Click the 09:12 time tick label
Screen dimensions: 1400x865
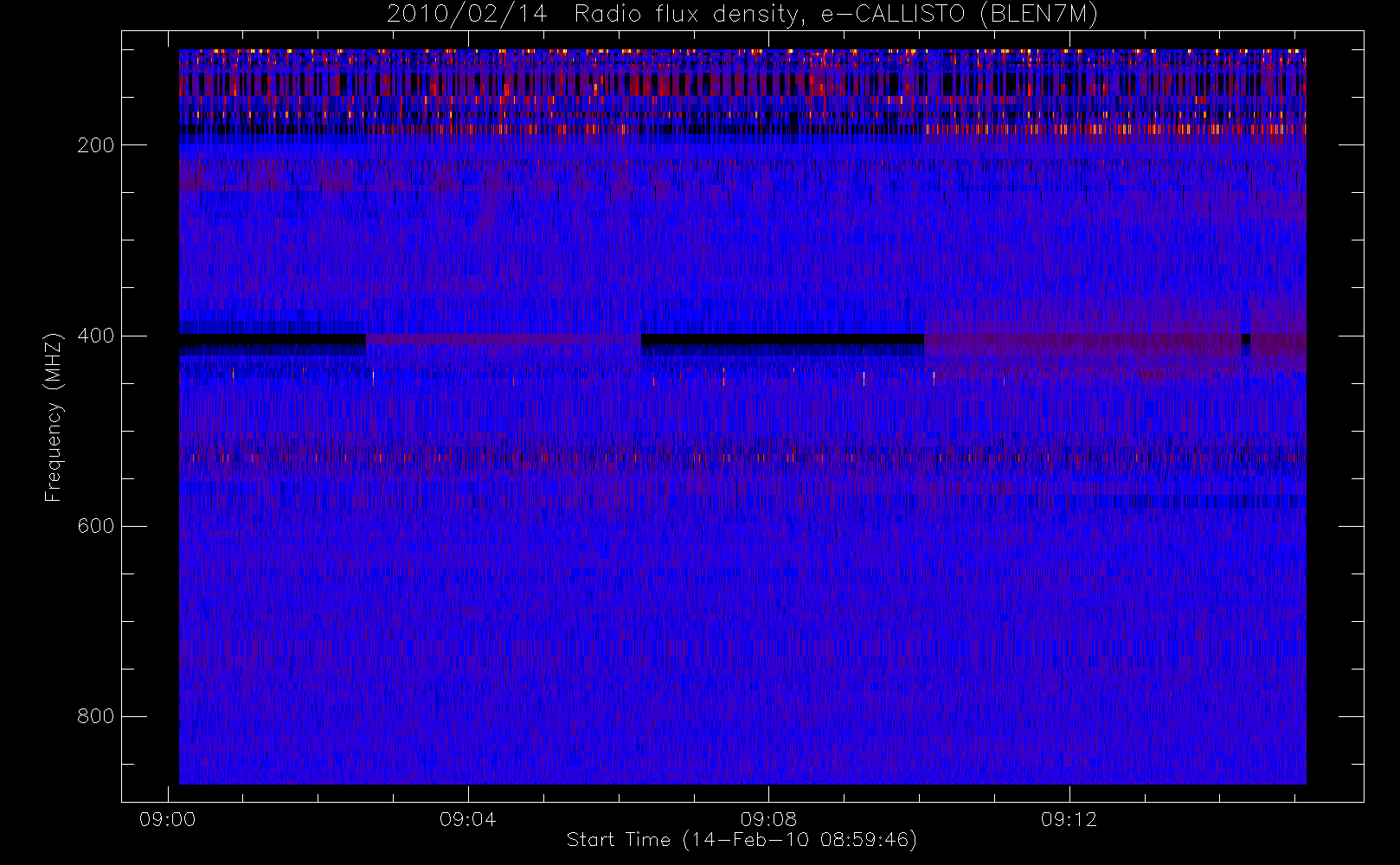pyautogui.click(x=1069, y=819)
